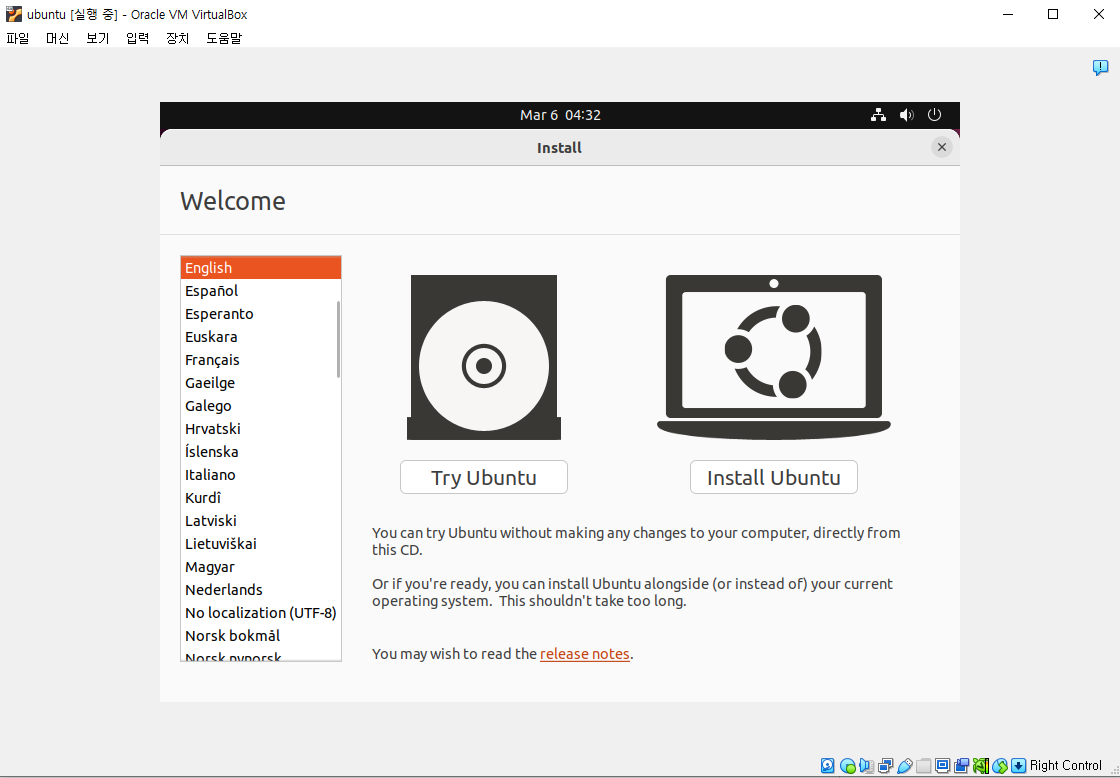This screenshot has width=1120, height=778.
Task: Select Íslenska language
Action: 261,452
